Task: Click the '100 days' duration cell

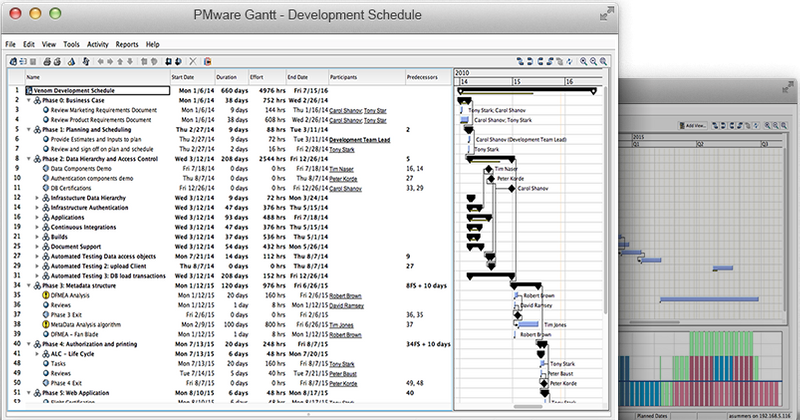Action: 236,325
